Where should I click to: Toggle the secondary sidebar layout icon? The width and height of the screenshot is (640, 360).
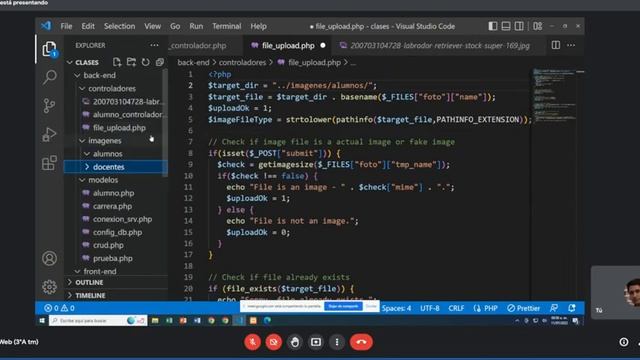click(x=519, y=26)
